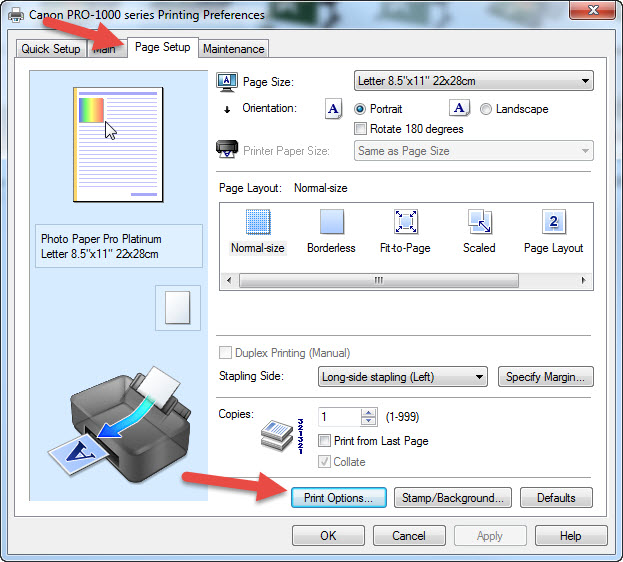Close the Printing Preferences window
623x562 pixels.
tap(592, 10)
